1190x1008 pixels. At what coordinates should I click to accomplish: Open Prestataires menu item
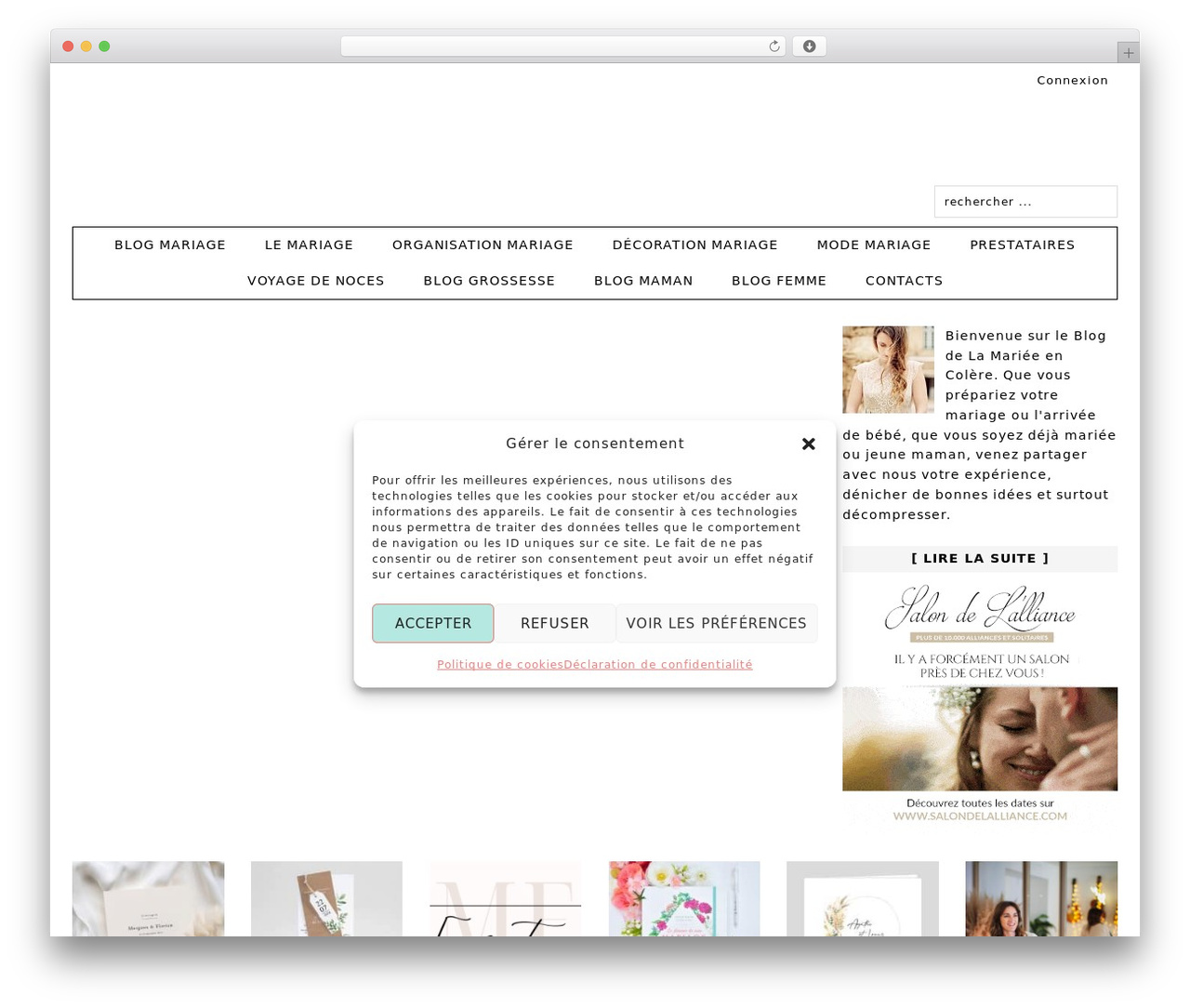pos(1022,245)
